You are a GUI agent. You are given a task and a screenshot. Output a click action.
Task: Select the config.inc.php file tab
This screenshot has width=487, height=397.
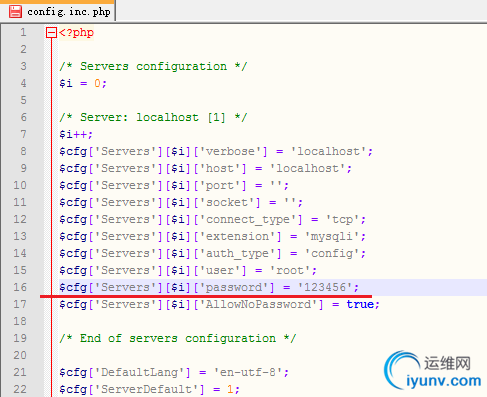click(57, 11)
